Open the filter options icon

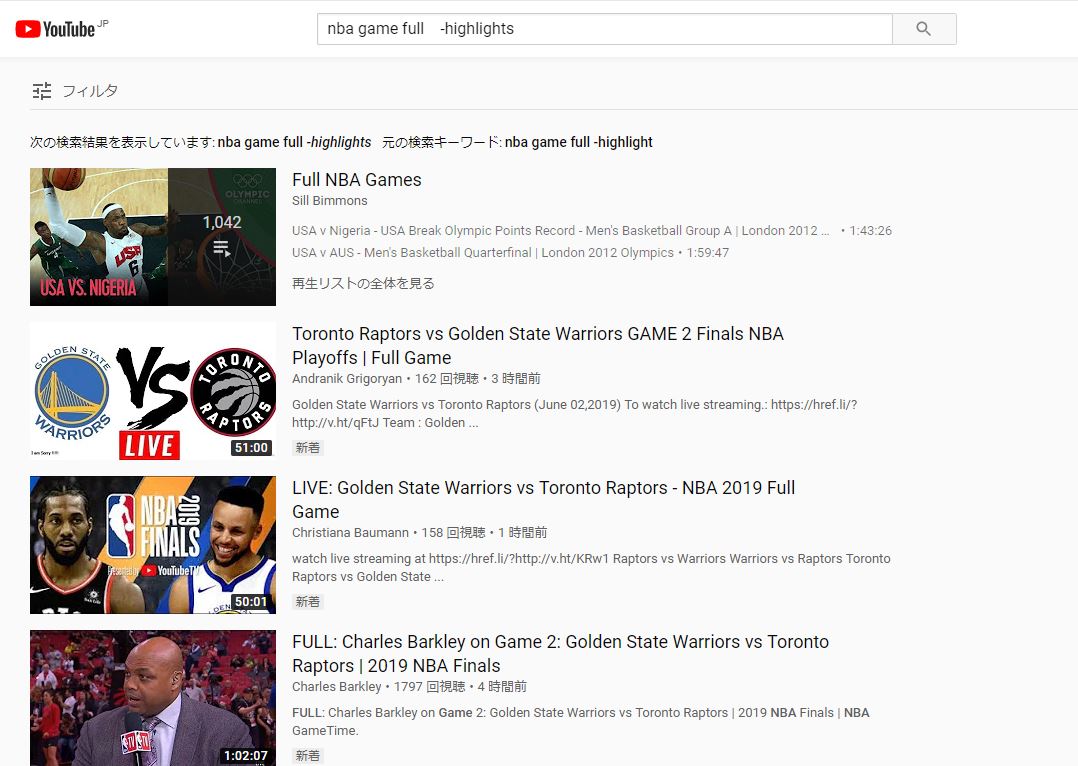click(x=42, y=91)
